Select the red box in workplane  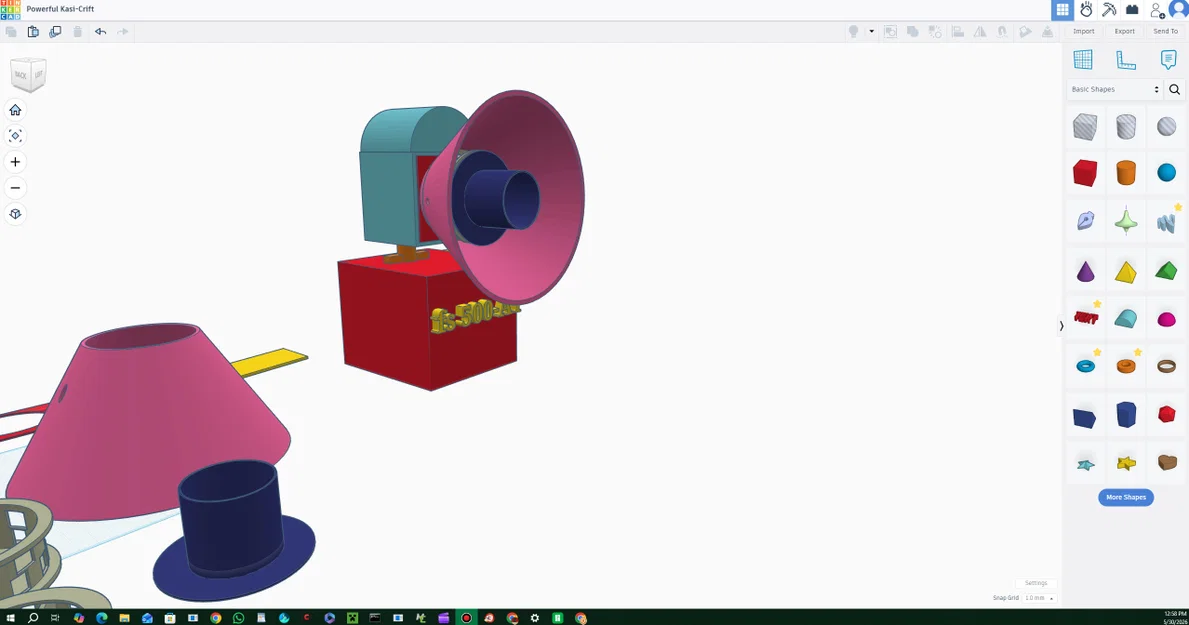428,322
